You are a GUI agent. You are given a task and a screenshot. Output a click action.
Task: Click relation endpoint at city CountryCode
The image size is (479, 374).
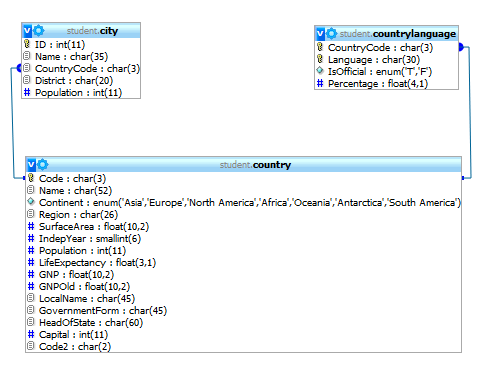click(x=19, y=68)
